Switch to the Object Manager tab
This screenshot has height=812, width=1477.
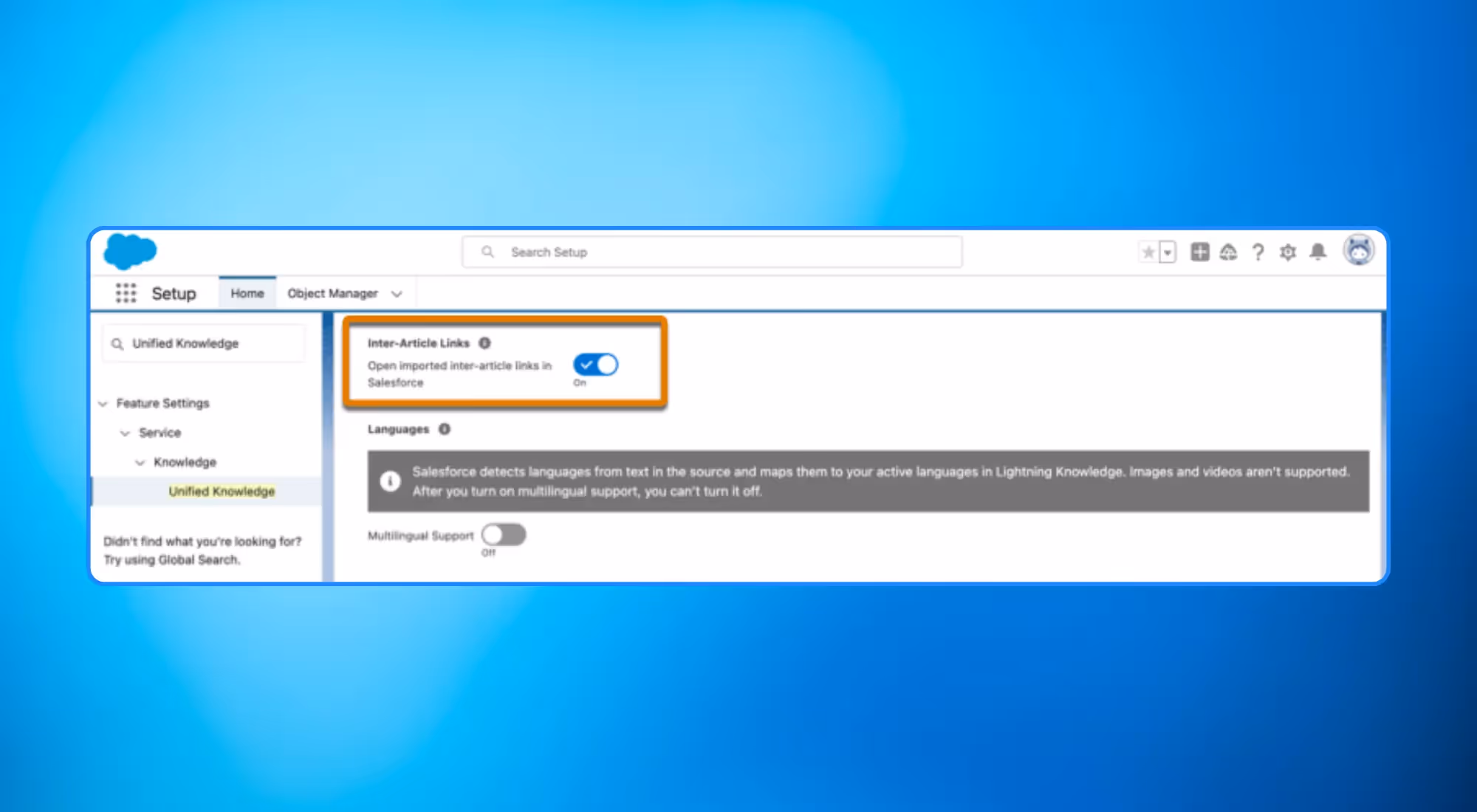pyautogui.click(x=332, y=293)
